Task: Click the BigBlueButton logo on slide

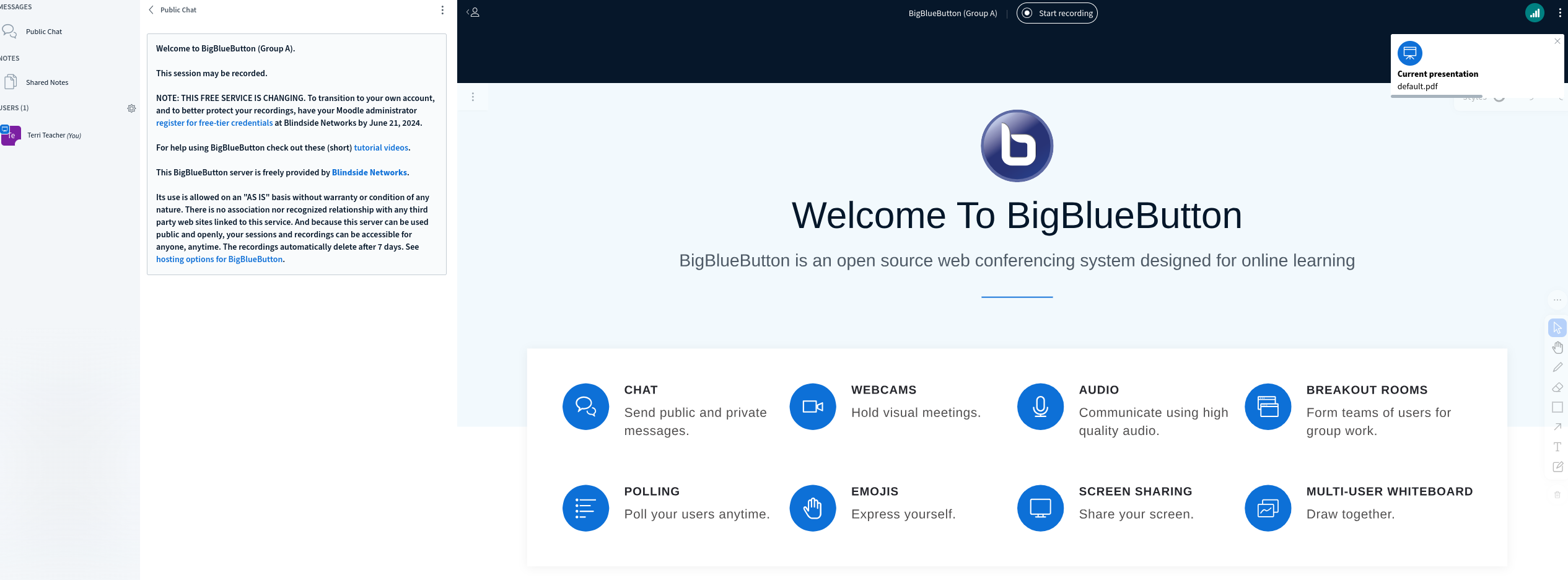Action: coord(1017,146)
